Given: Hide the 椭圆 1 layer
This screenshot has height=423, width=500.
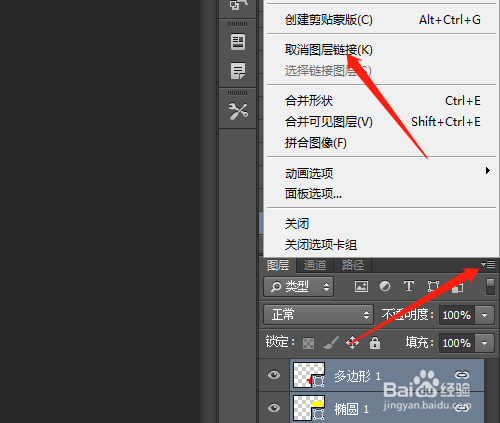Looking at the screenshot, I should pyautogui.click(x=274, y=408).
